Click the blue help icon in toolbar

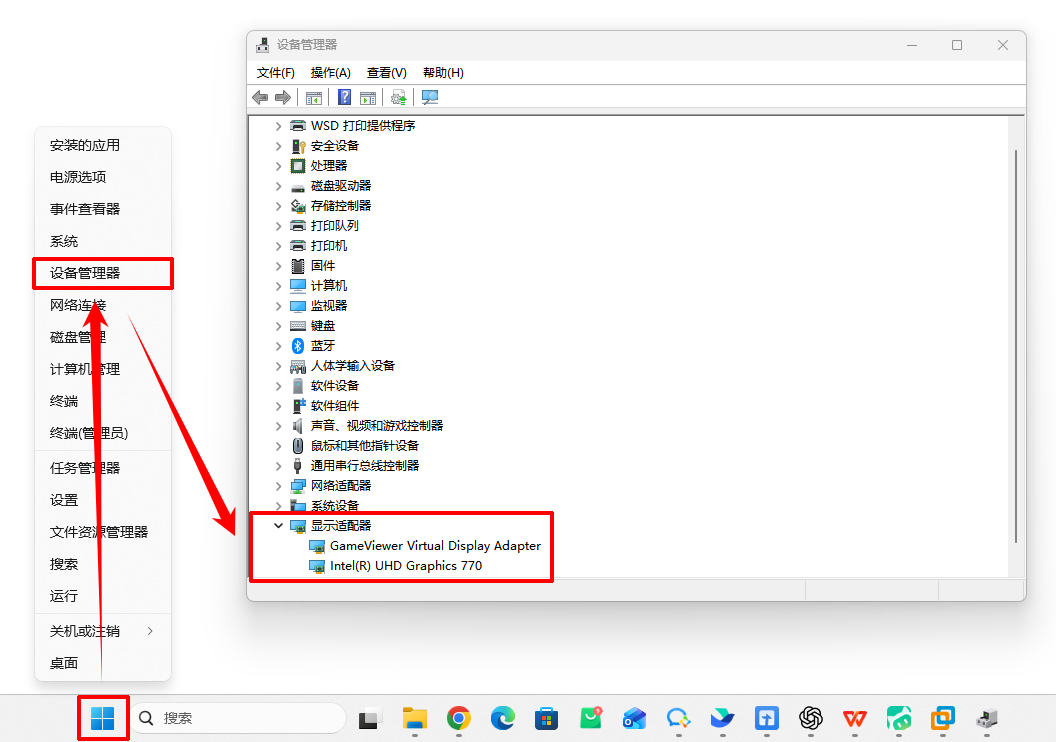point(344,98)
